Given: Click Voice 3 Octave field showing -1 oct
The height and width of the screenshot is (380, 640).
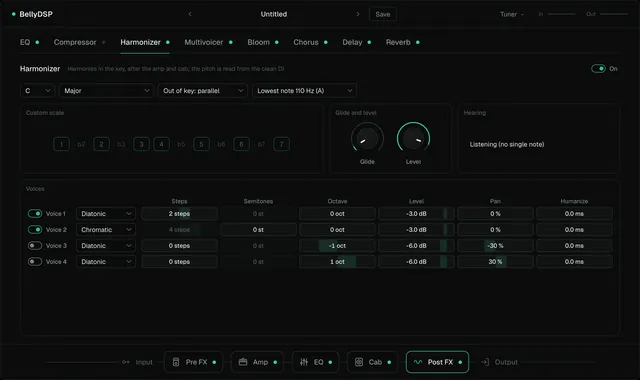Looking at the screenshot, I should pyautogui.click(x=337, y=245).
